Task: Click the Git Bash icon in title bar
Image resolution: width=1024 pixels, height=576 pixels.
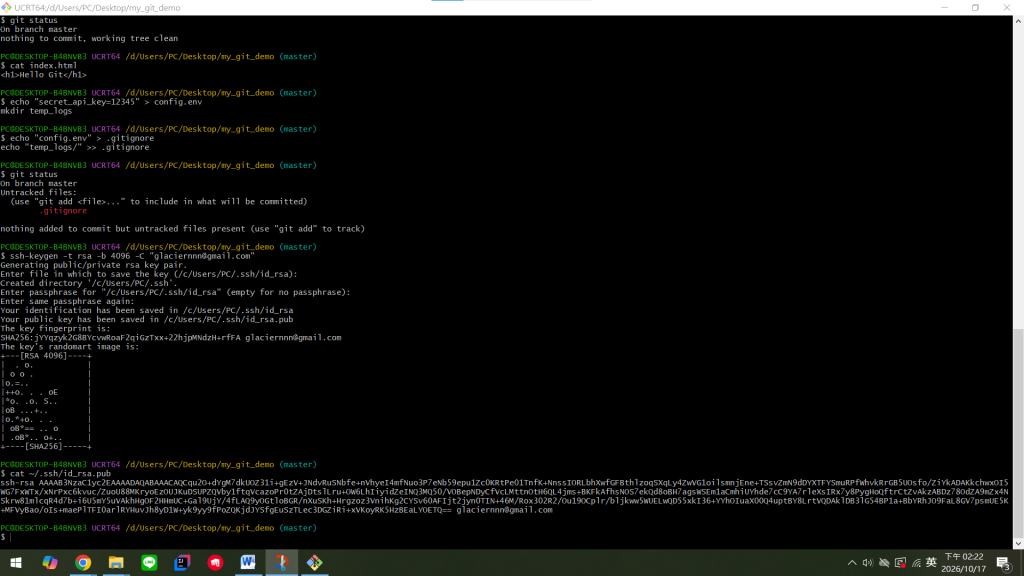Action: (x=7, y=8)
